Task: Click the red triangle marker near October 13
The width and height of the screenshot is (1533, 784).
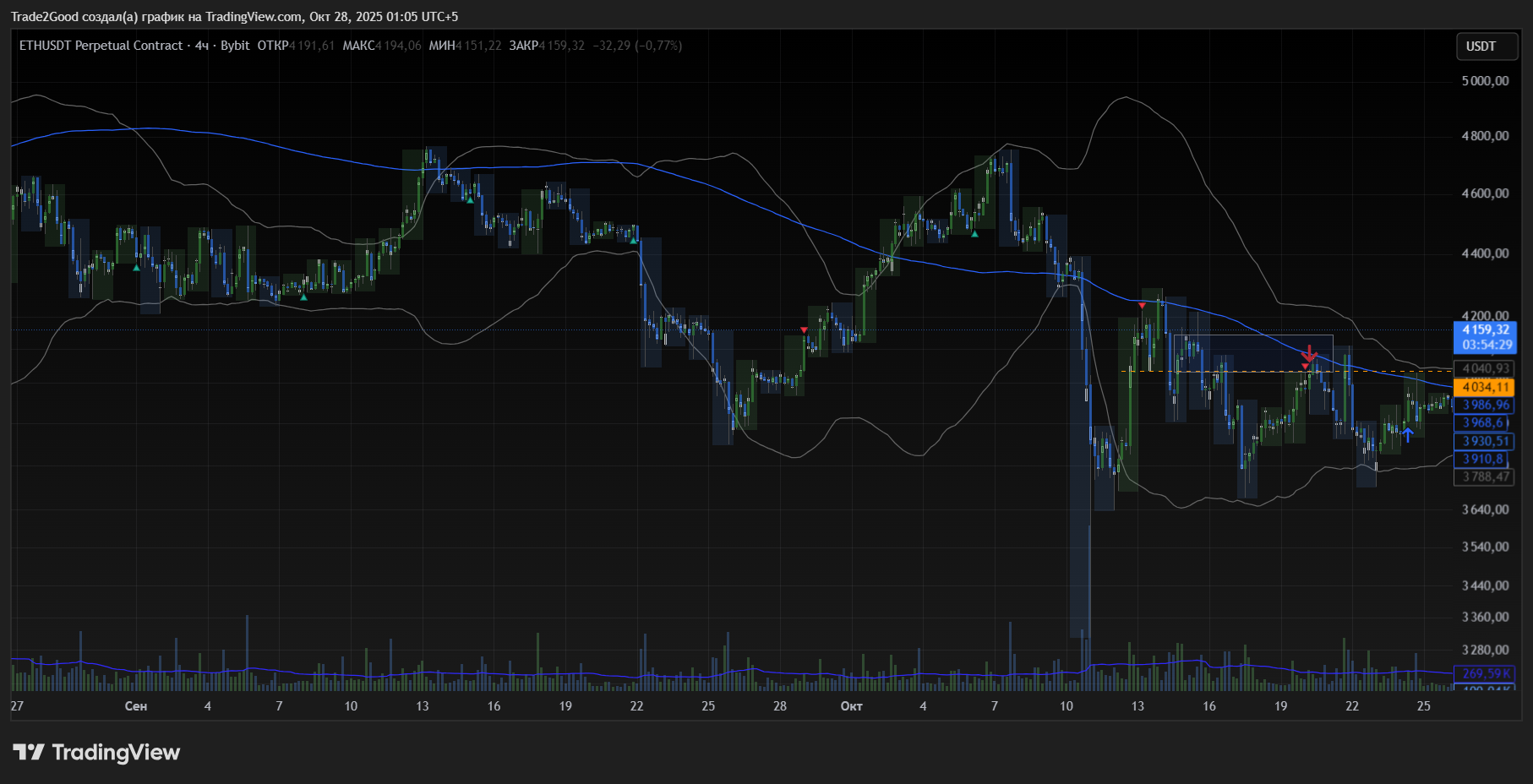Action: coord(1142,305)
